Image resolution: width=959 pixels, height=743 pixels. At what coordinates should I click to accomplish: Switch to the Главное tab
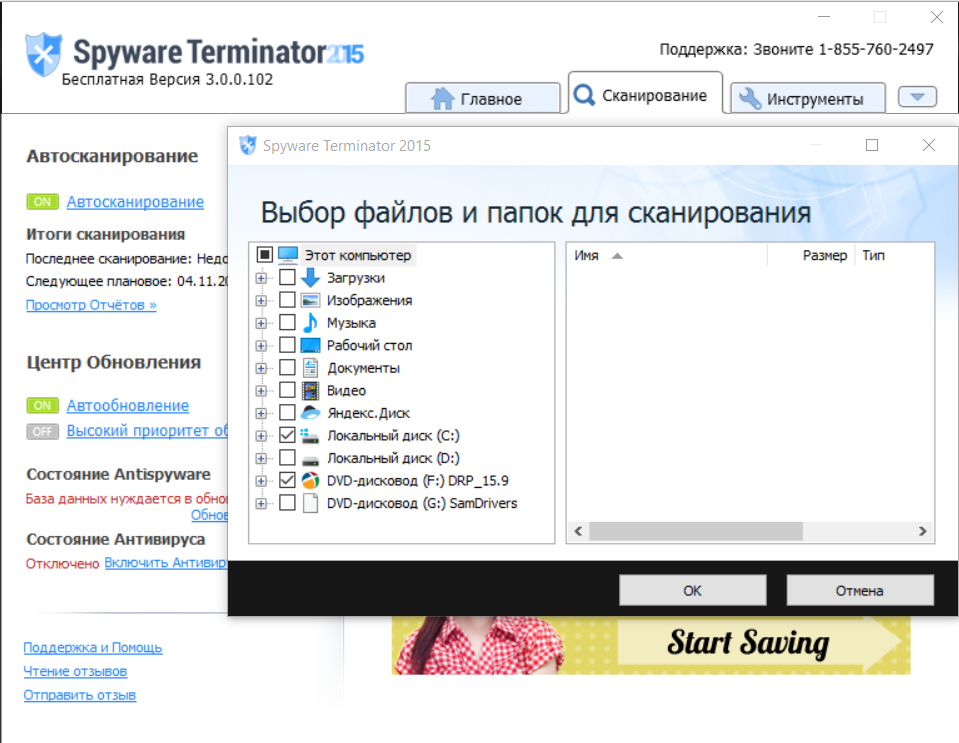(483, 98)
